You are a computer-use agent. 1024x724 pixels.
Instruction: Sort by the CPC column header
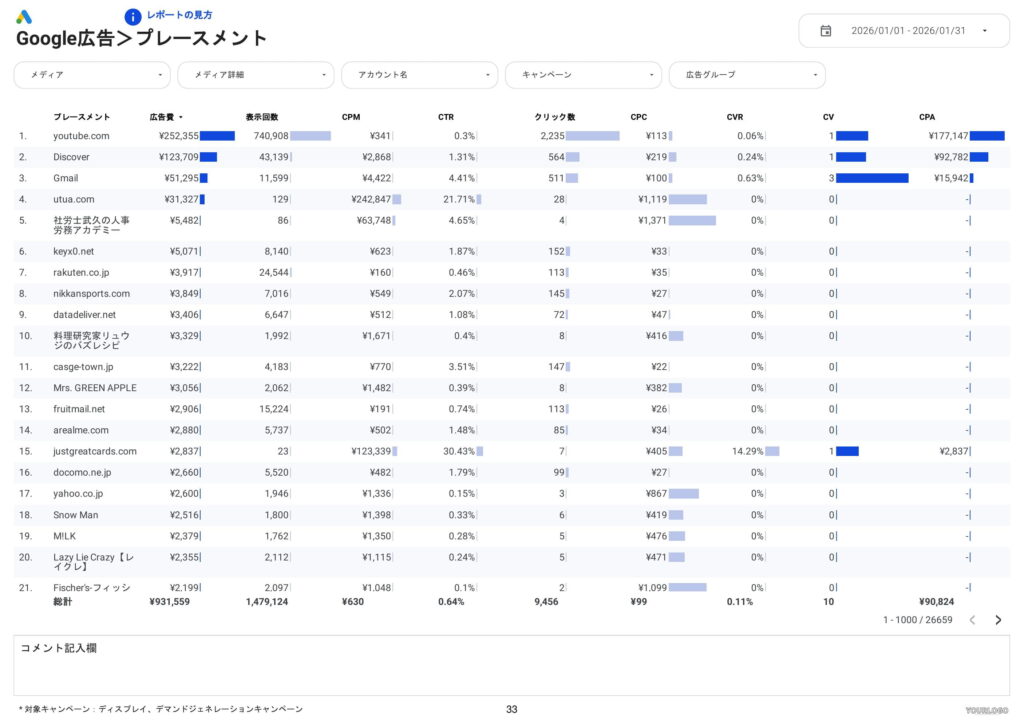639,117
